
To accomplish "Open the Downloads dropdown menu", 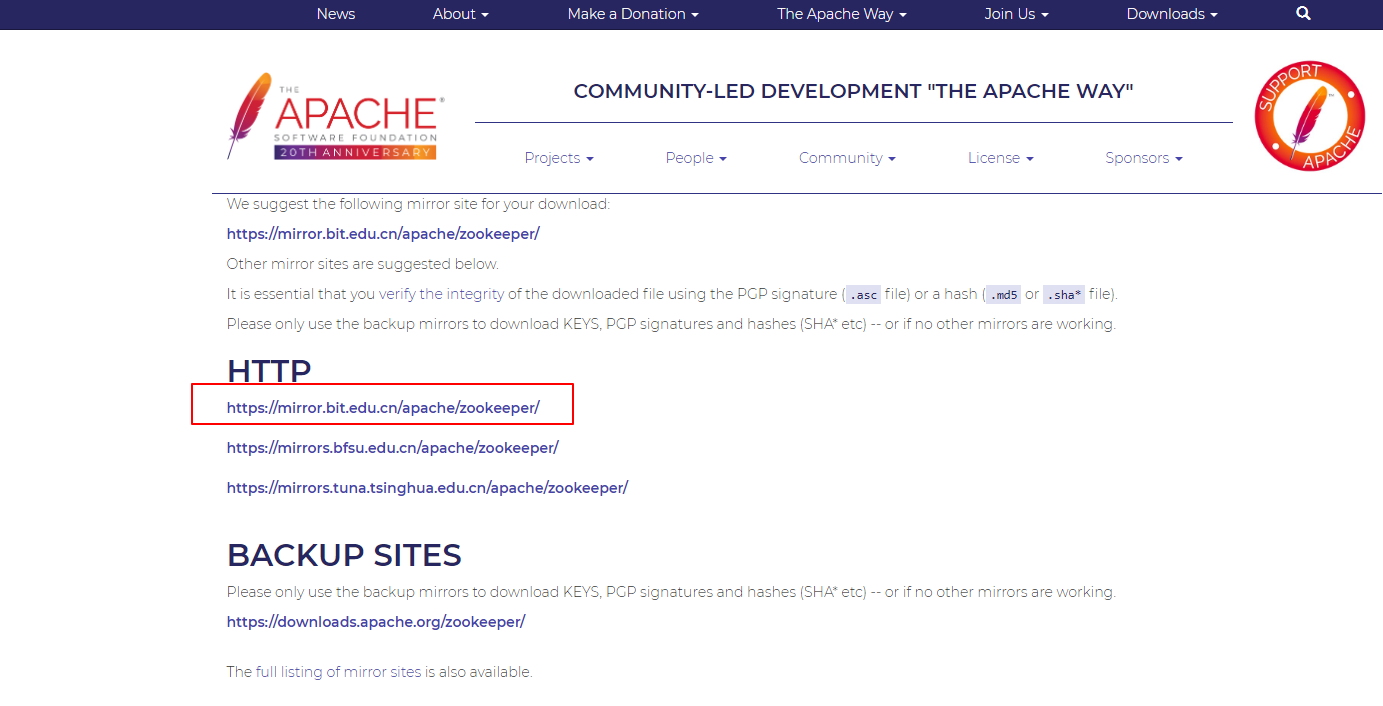I will (1172, 14).
